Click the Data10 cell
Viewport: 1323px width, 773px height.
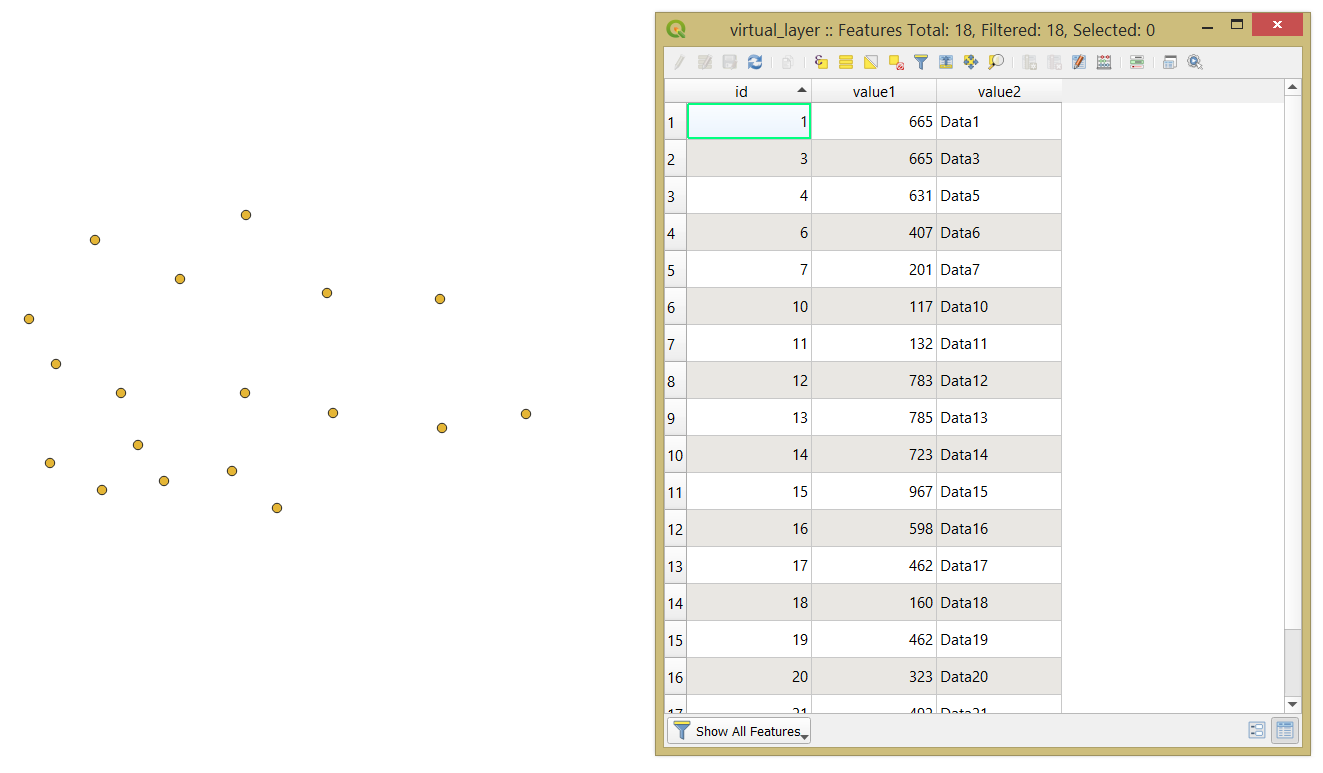(x=999, y=307)
